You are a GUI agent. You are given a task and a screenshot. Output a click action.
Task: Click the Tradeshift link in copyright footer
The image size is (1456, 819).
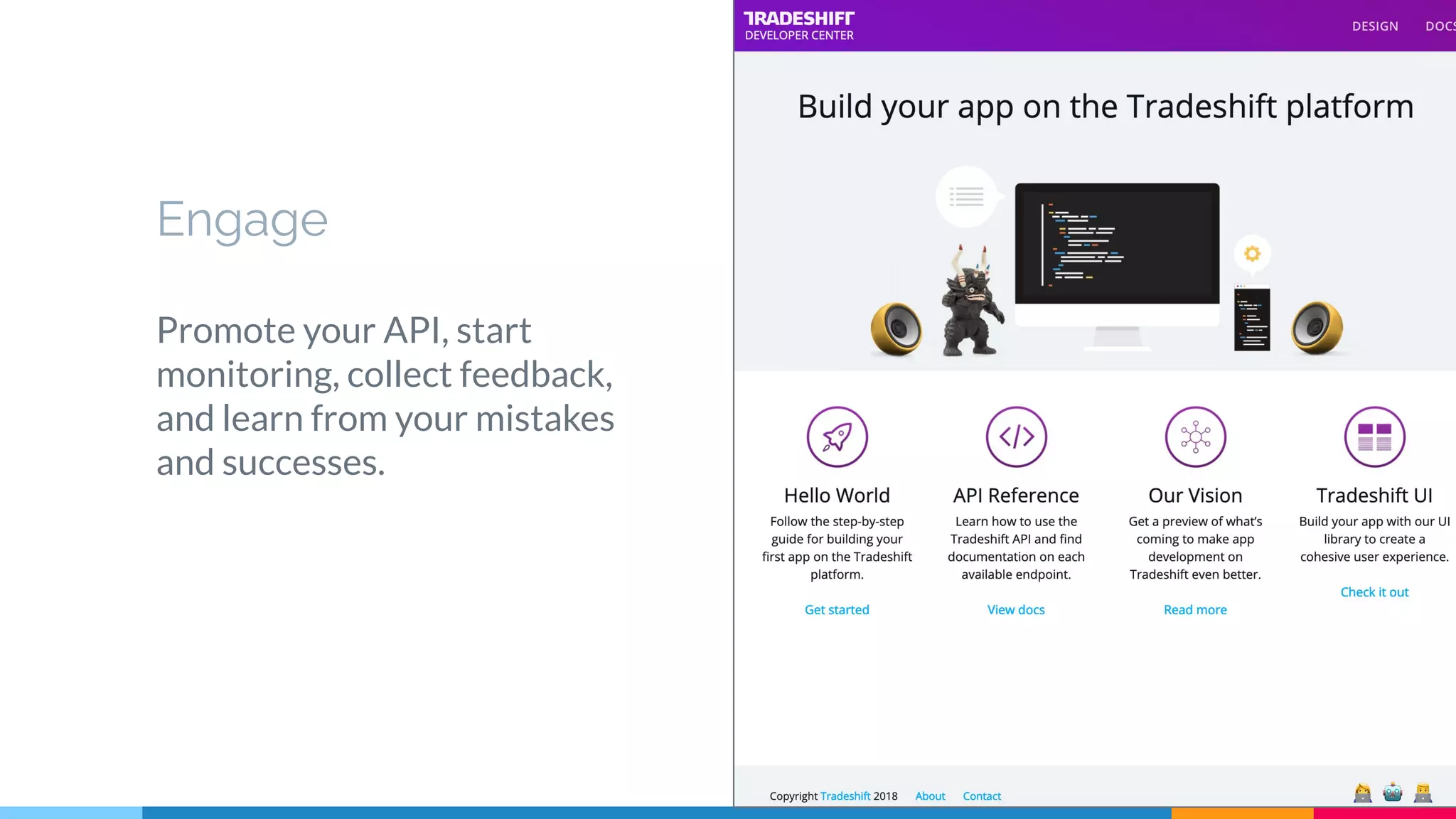[x=845, y=796]
